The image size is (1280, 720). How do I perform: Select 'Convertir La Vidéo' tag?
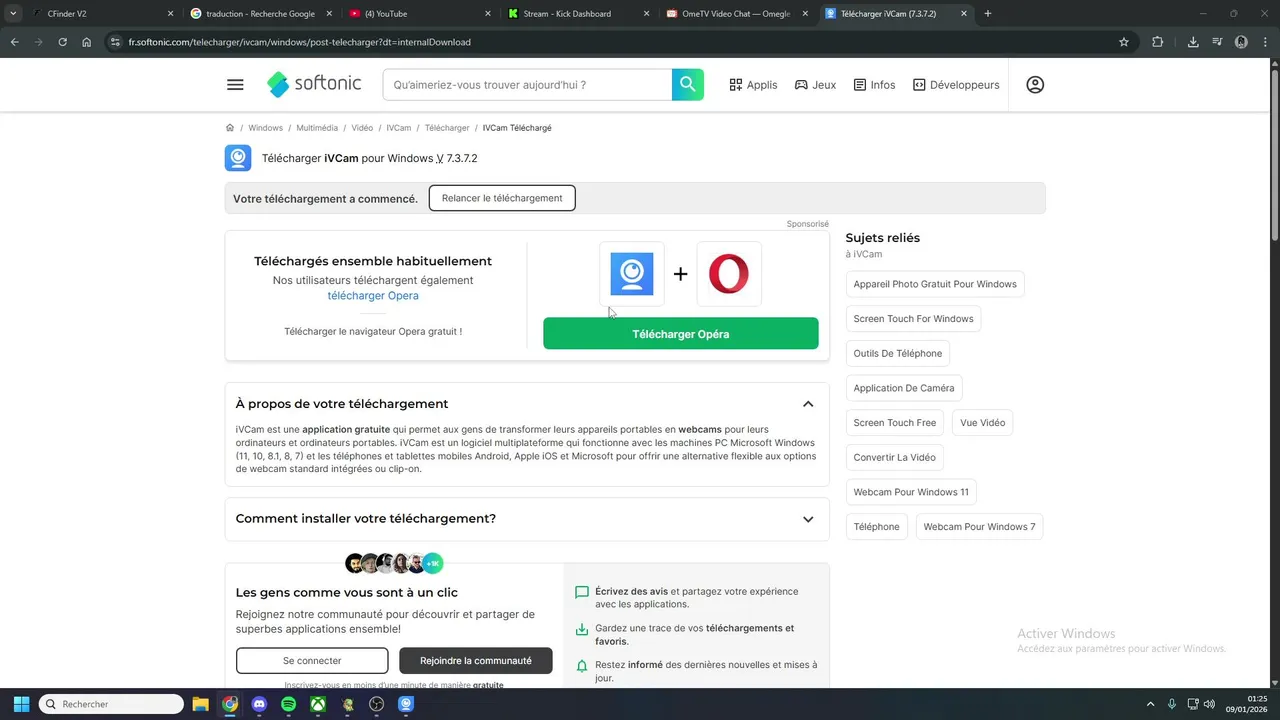(x=895, y=457)
